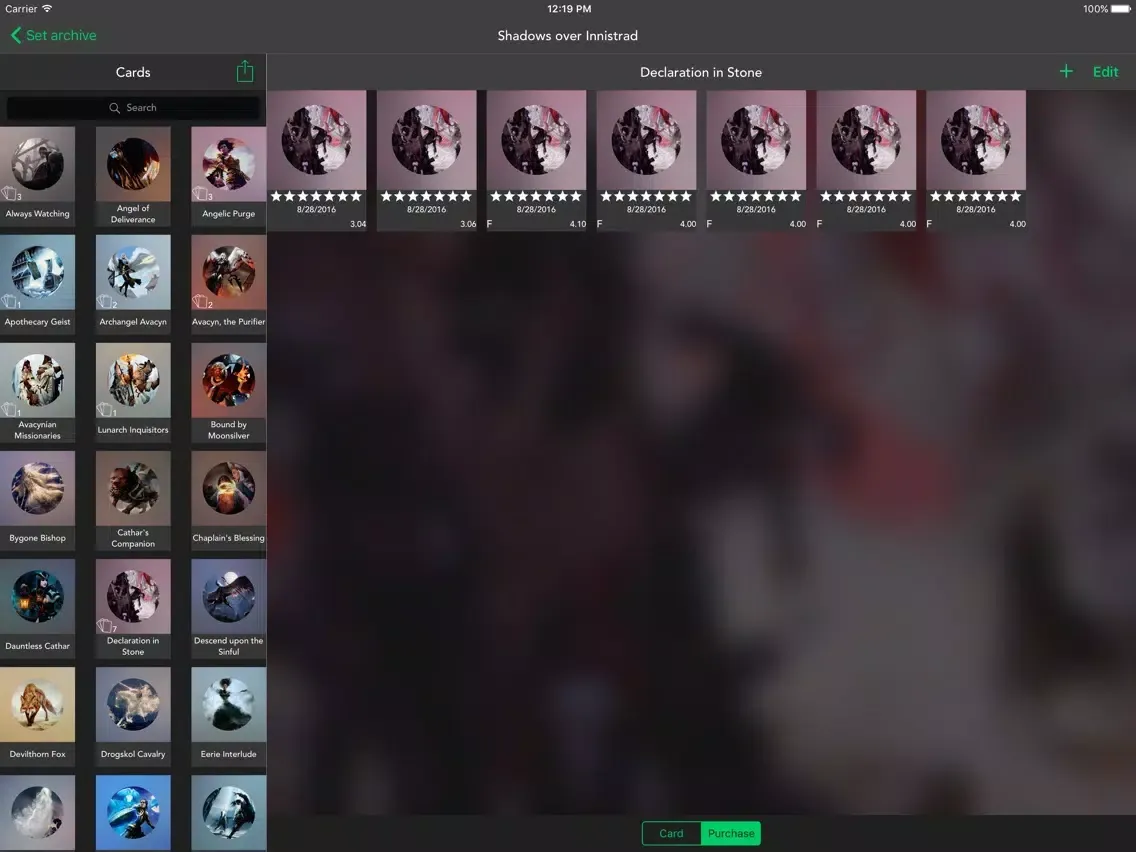Tap the magnifier icon in Search

[x=114, y=107]
